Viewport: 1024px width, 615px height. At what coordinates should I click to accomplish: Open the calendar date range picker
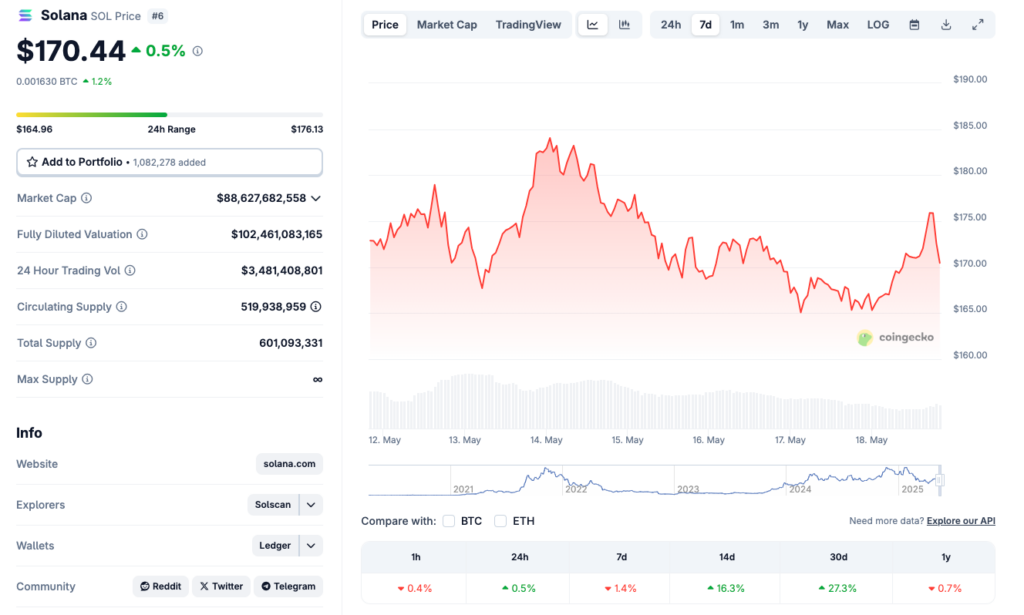(x=914, y=25)
